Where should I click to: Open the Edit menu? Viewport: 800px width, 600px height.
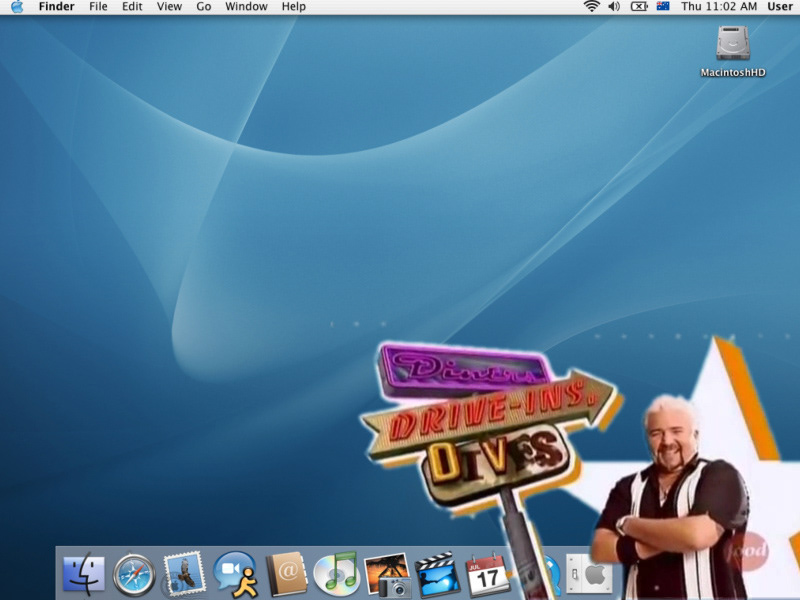coord(132,7)
